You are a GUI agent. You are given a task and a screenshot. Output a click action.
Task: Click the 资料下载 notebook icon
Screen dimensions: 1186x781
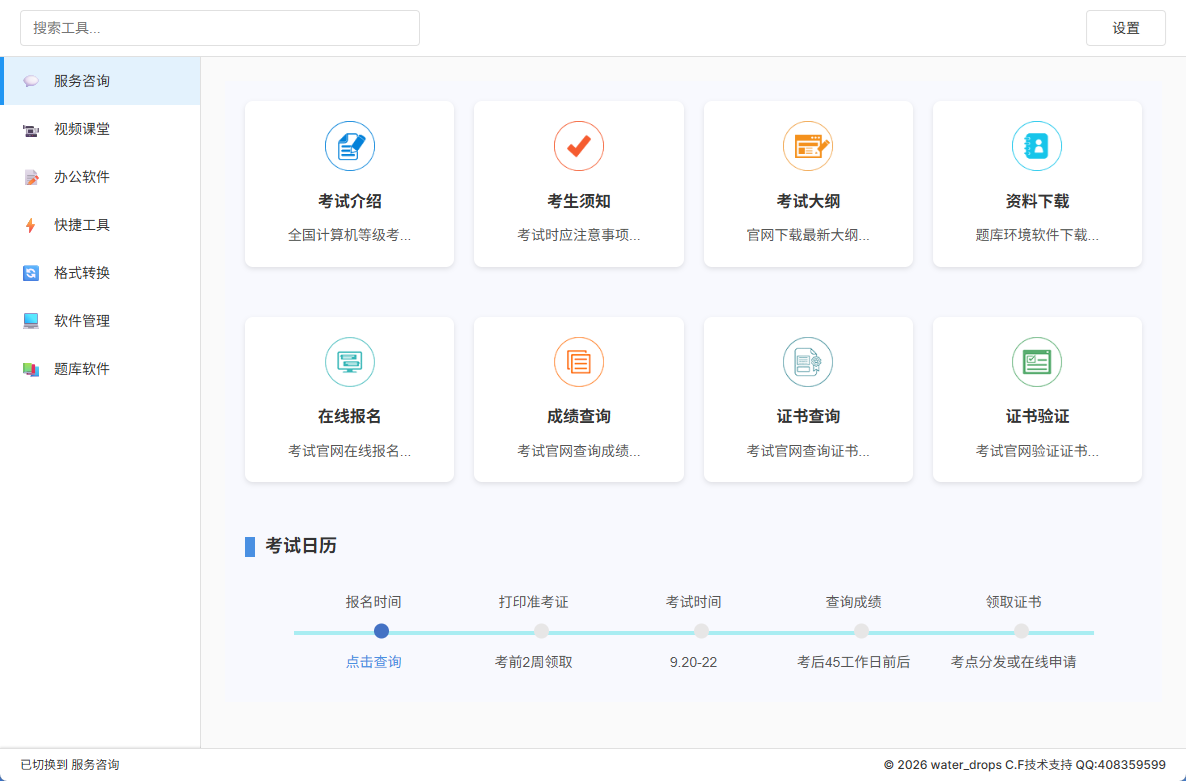coord(1037,145)
